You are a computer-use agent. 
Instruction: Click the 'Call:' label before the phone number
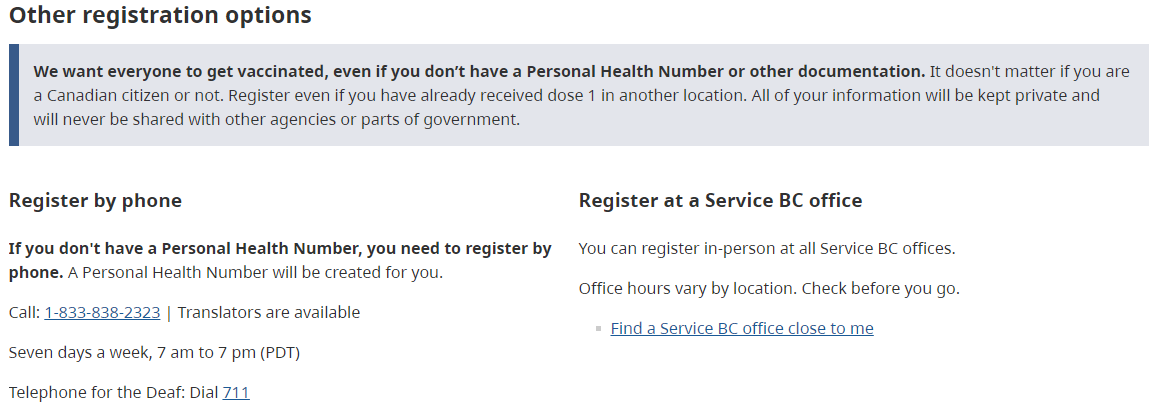pos(24,312)
